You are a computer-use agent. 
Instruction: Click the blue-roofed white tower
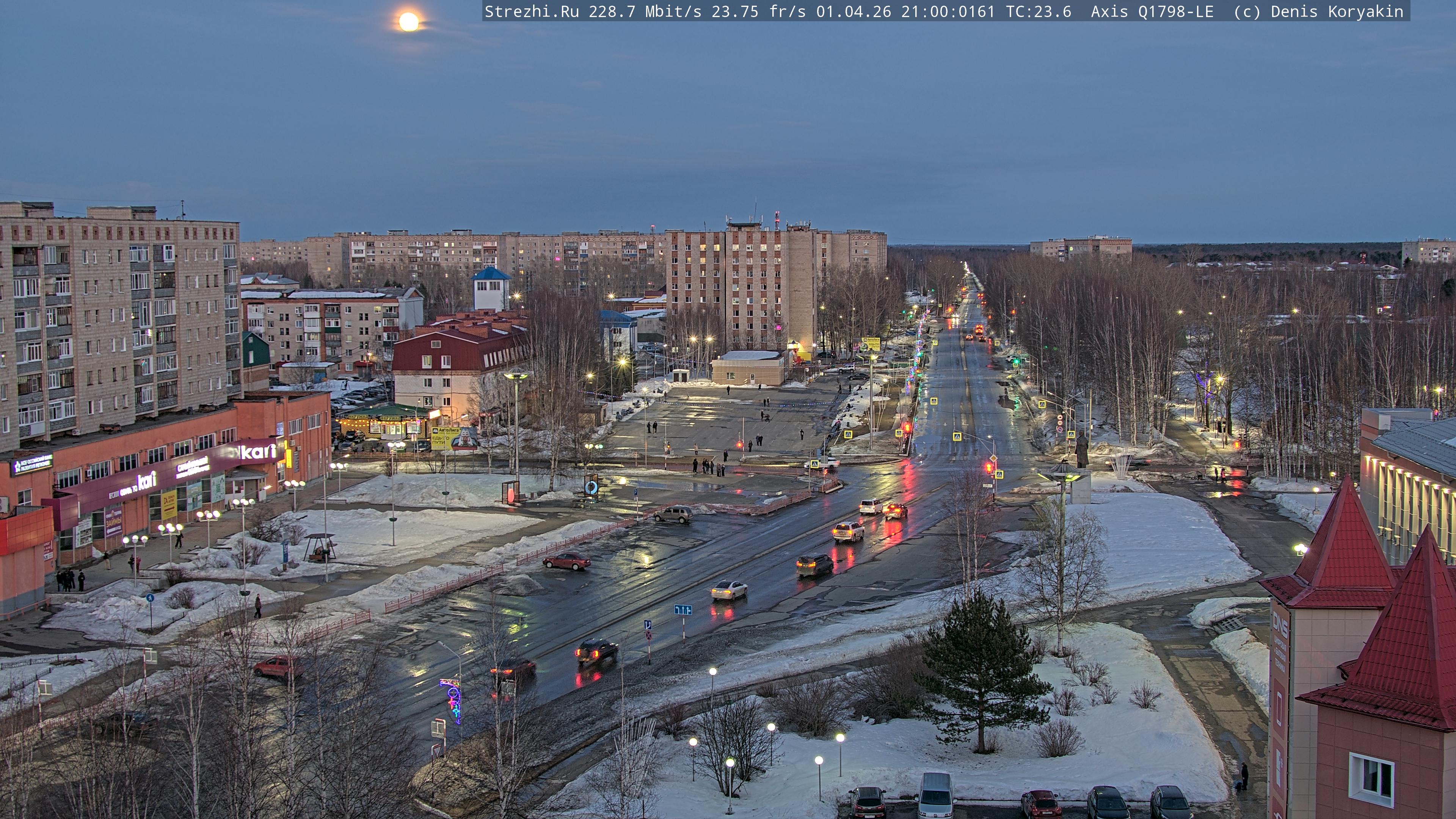pos(491,289)
